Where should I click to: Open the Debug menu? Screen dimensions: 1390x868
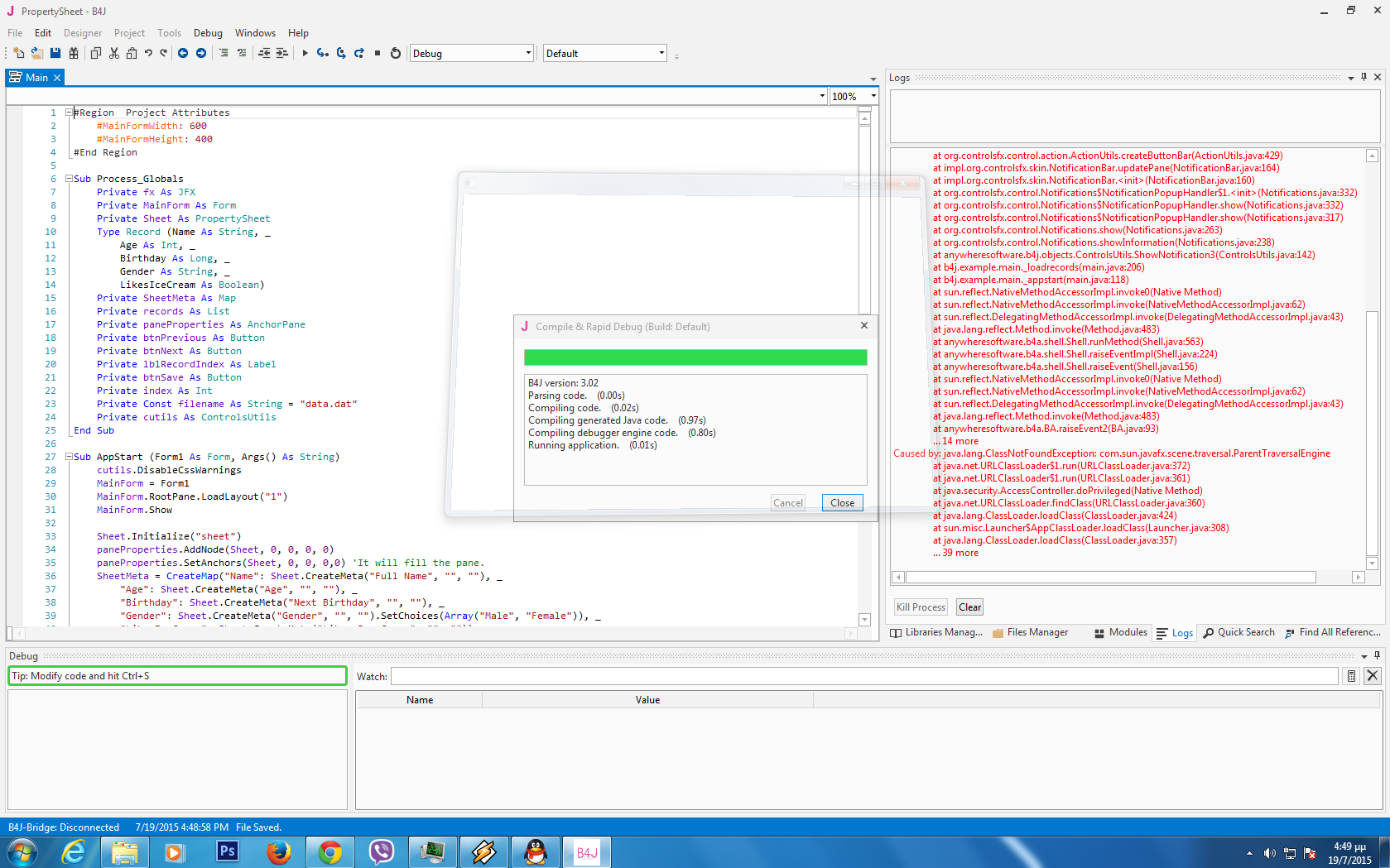(208, 33)
